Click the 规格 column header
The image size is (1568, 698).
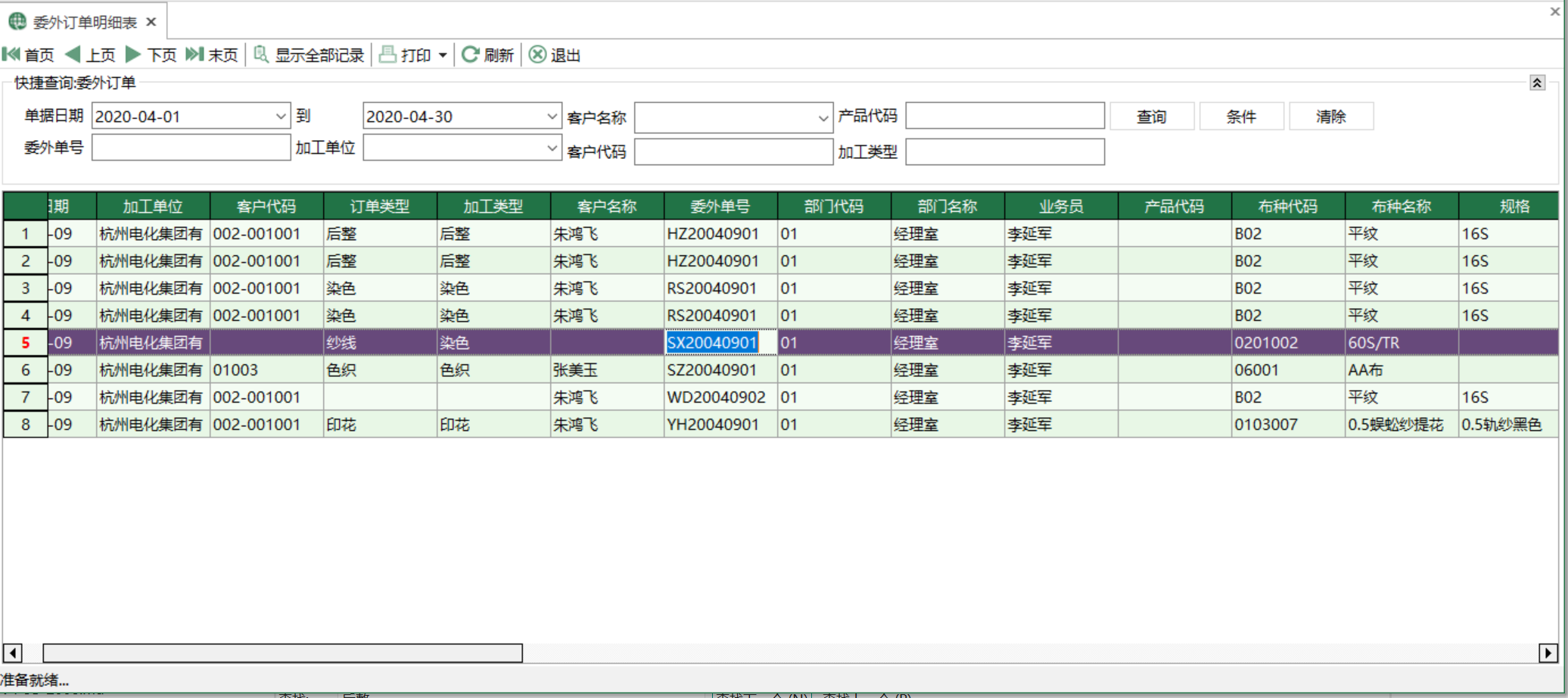[1508, 206]
